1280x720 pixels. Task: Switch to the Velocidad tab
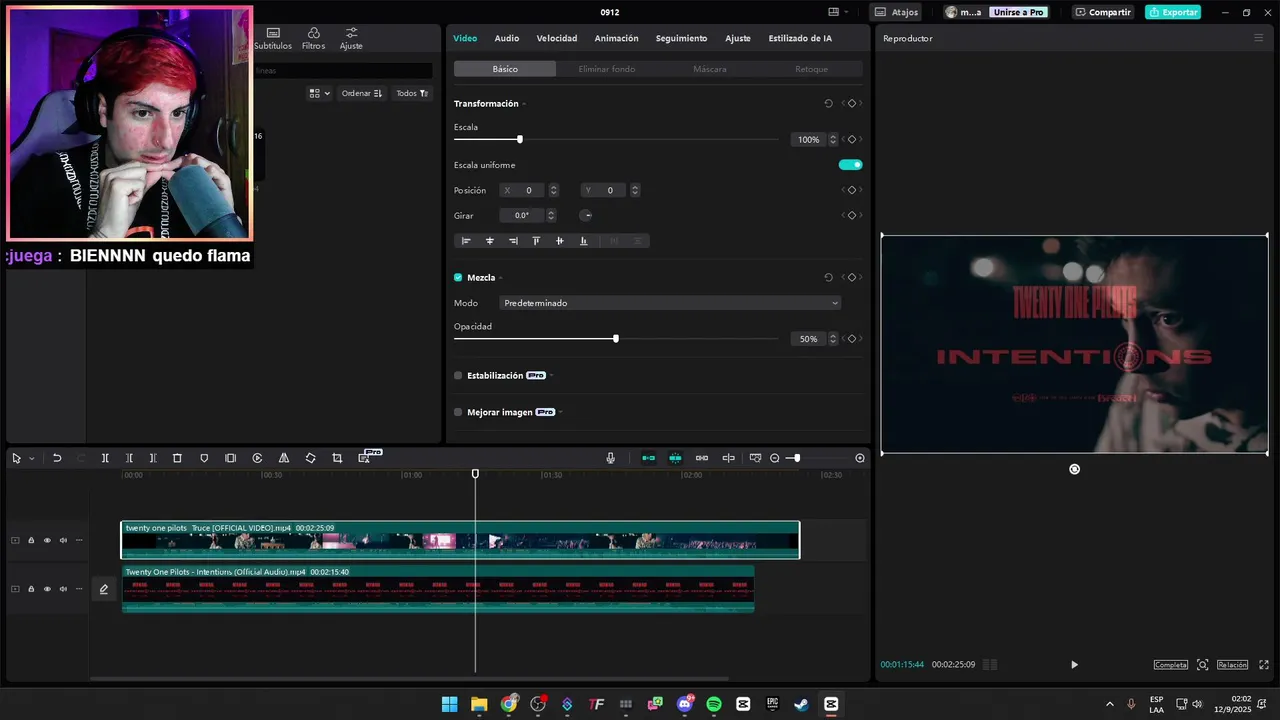tap(557, 38)
